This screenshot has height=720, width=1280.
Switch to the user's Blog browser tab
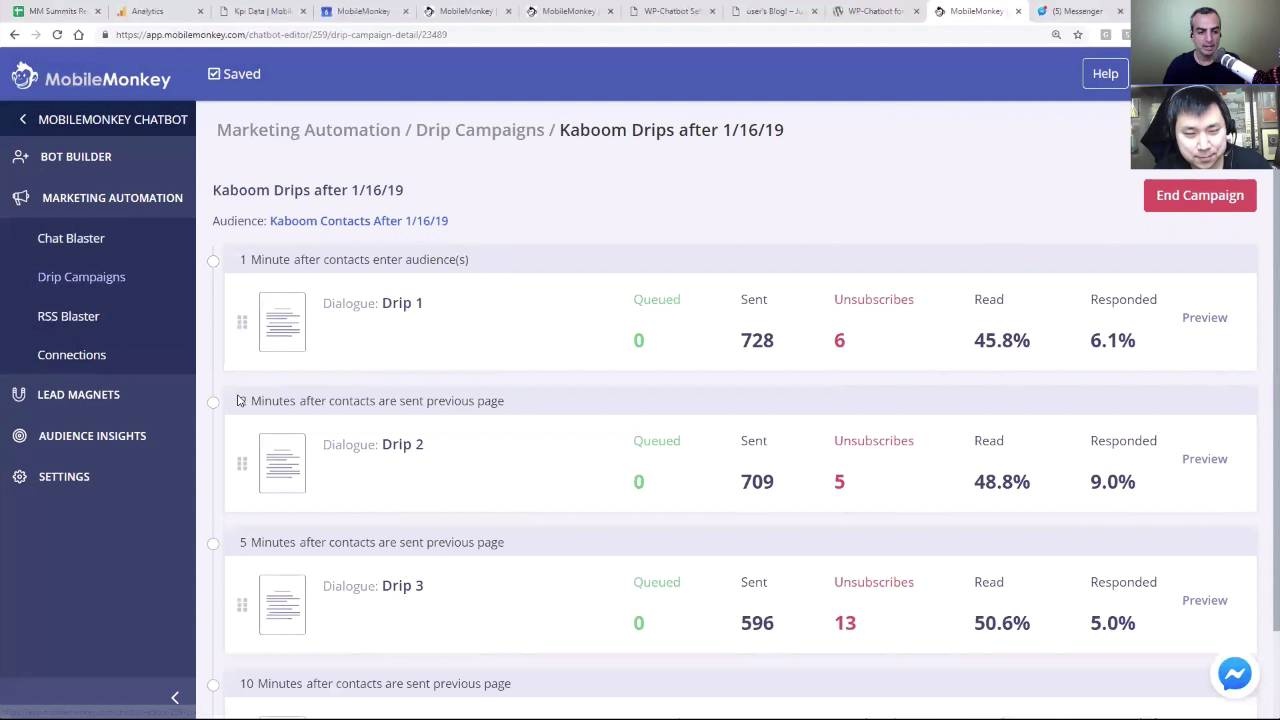tap(772, 11)
